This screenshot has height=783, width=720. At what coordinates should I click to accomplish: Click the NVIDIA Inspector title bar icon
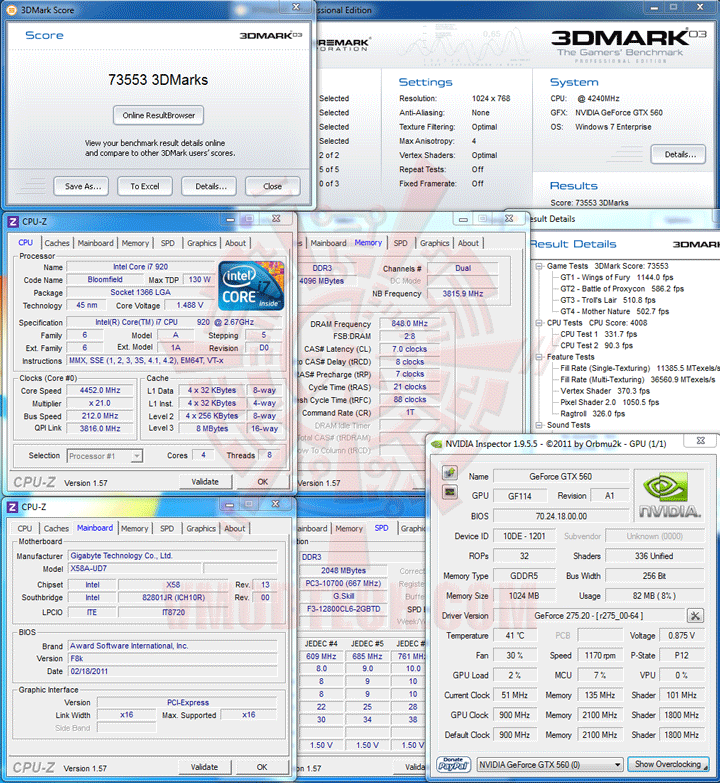point(436,444)
